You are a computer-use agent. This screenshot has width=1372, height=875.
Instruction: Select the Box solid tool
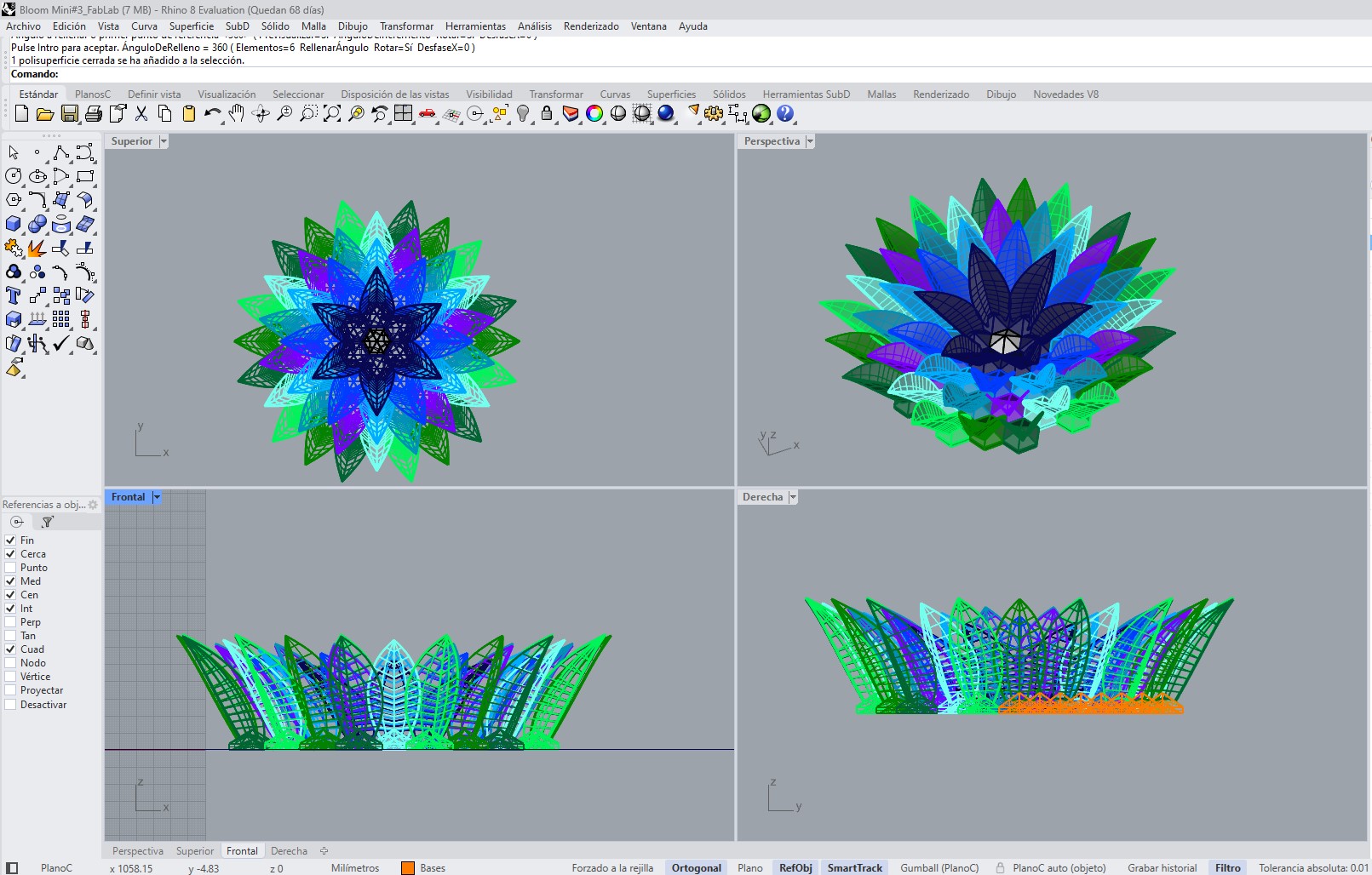[x=11, y=224]
